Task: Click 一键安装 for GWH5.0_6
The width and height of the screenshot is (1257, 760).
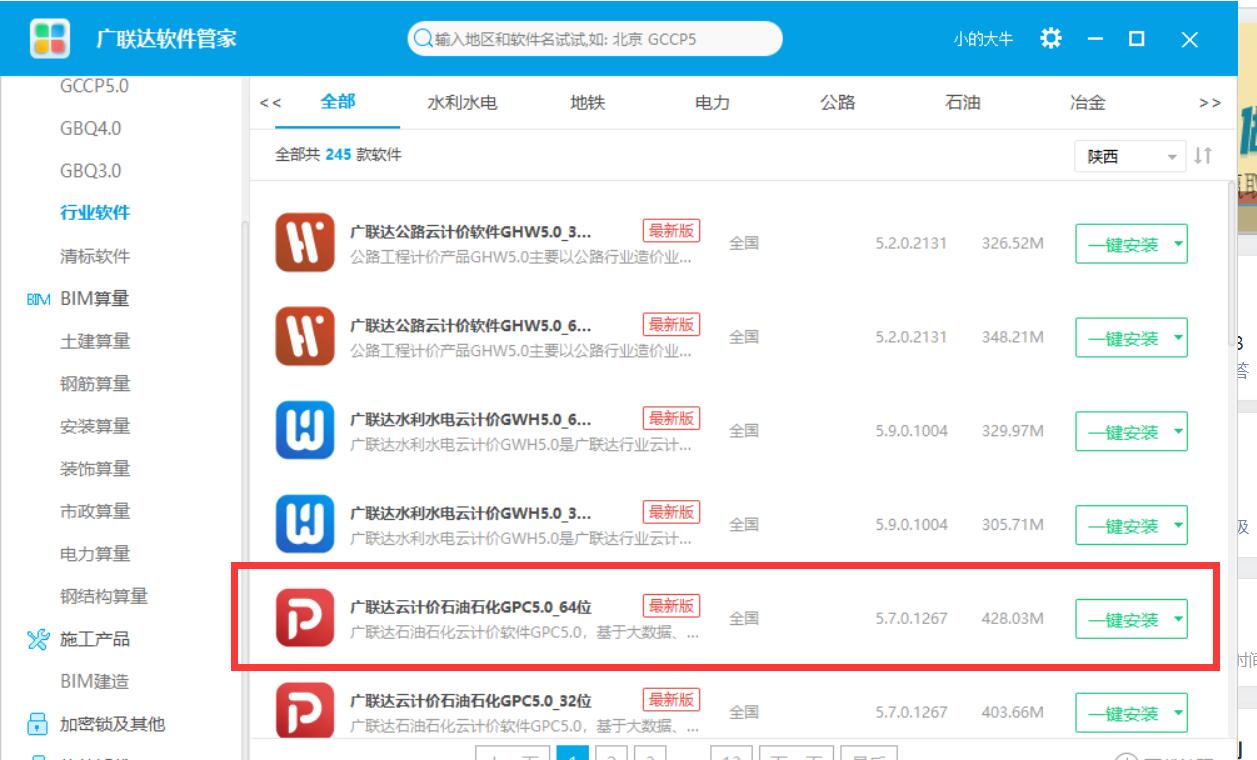Action: tap(1122, 432)
